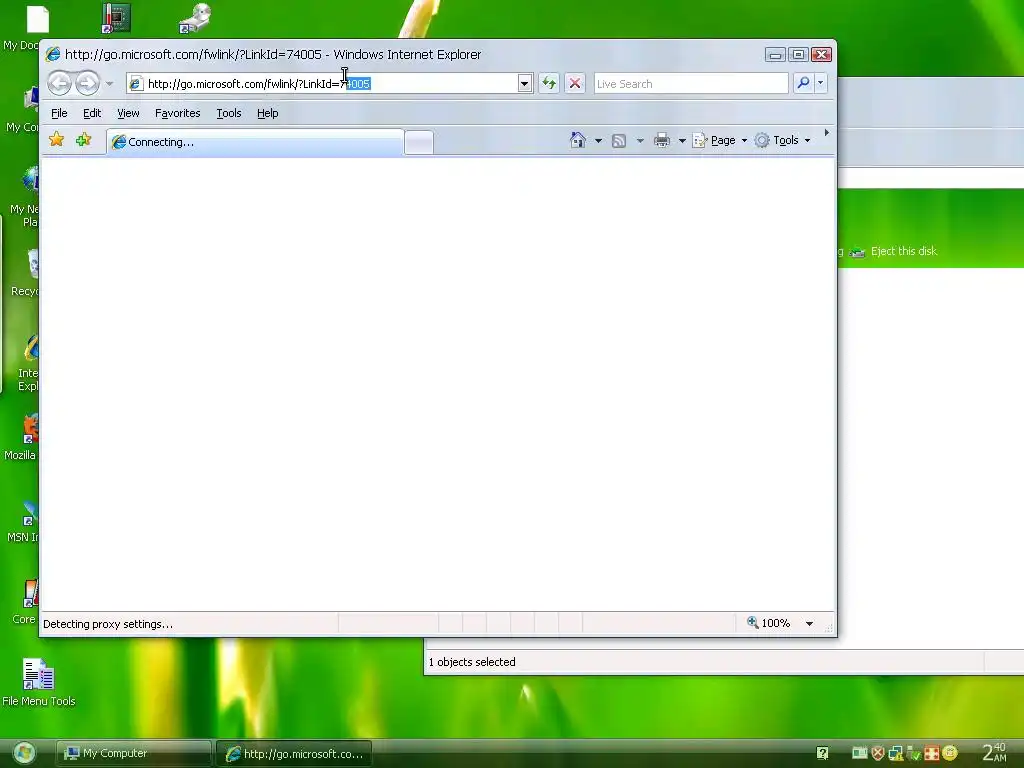Stop page loading with red X button
Screen dimensions: 1024x768
[x=575, y=84]
